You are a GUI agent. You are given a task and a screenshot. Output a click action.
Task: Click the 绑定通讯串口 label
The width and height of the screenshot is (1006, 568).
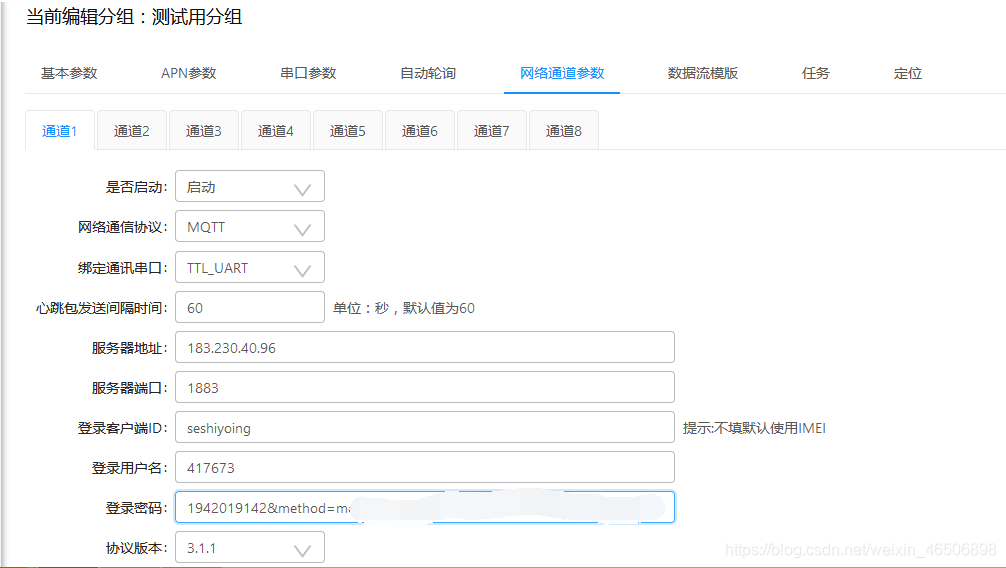(123, 268)
